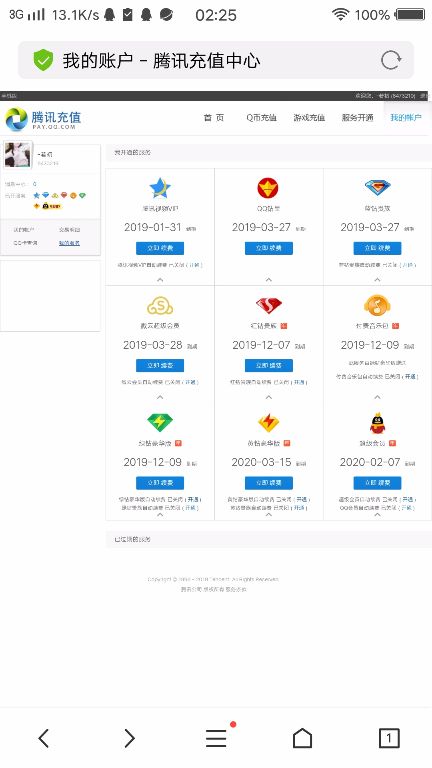Open the browser hamburger menu
432x768 pixels.
(x=216, y=738)
